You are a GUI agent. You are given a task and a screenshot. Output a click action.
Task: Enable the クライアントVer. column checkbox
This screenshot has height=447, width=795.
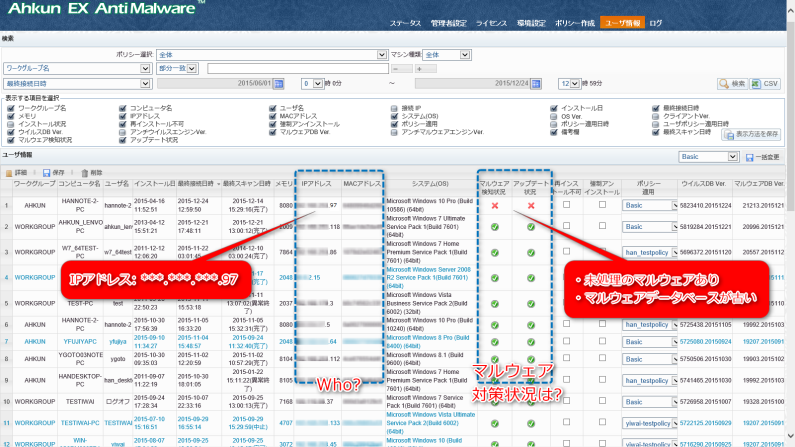pyautogui.click(x=656, y=116)
